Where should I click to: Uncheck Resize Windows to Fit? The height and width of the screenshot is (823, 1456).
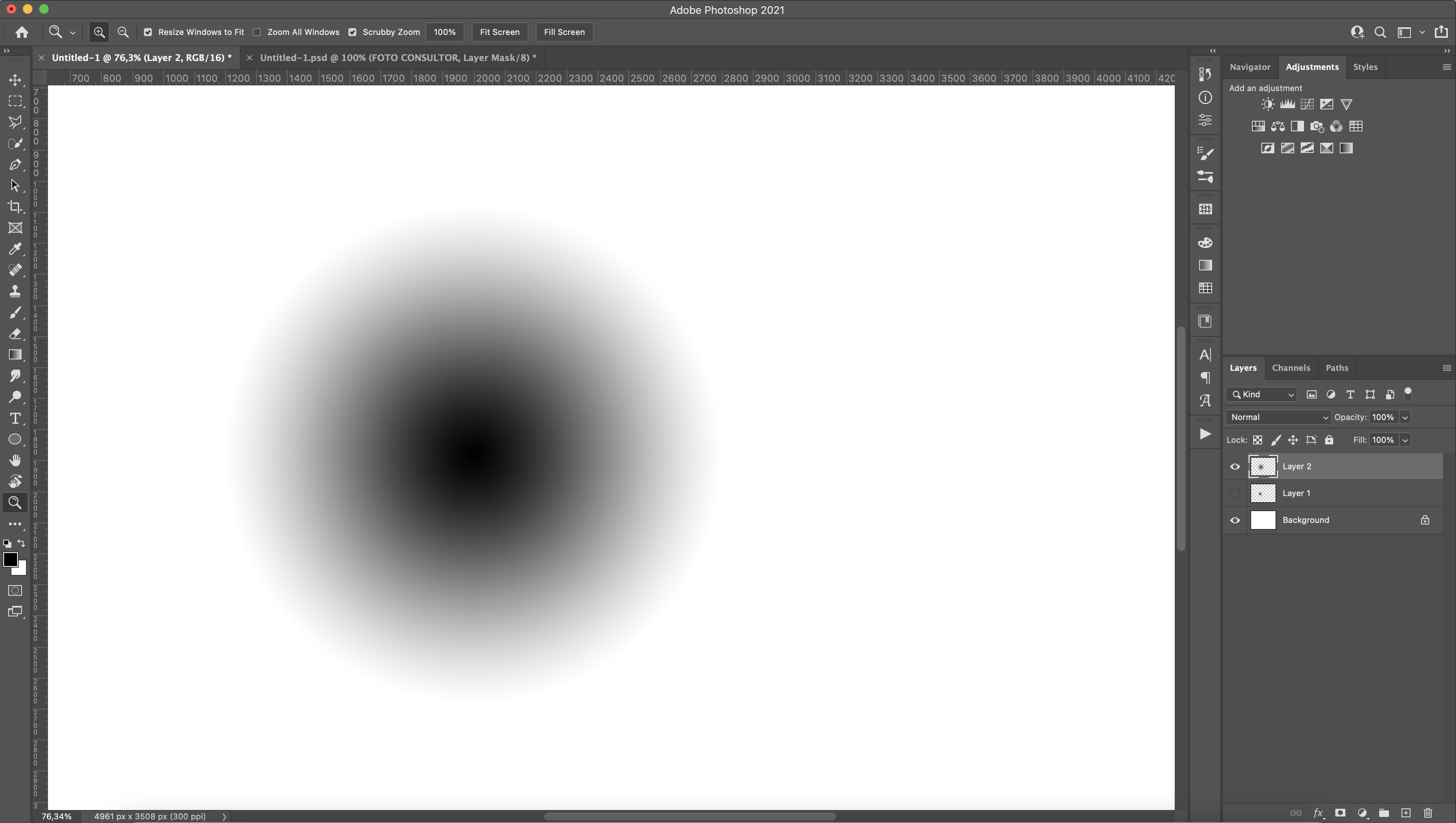click(148, 32)
